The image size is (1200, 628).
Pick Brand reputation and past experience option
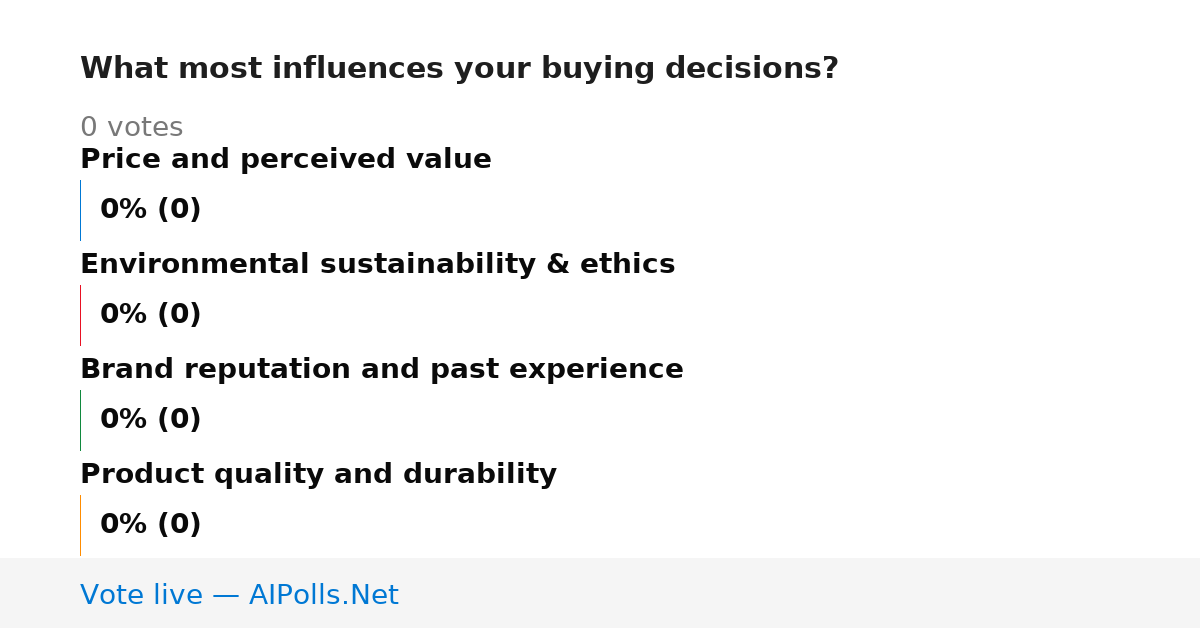pyautogui.click(x=382, y=370)
